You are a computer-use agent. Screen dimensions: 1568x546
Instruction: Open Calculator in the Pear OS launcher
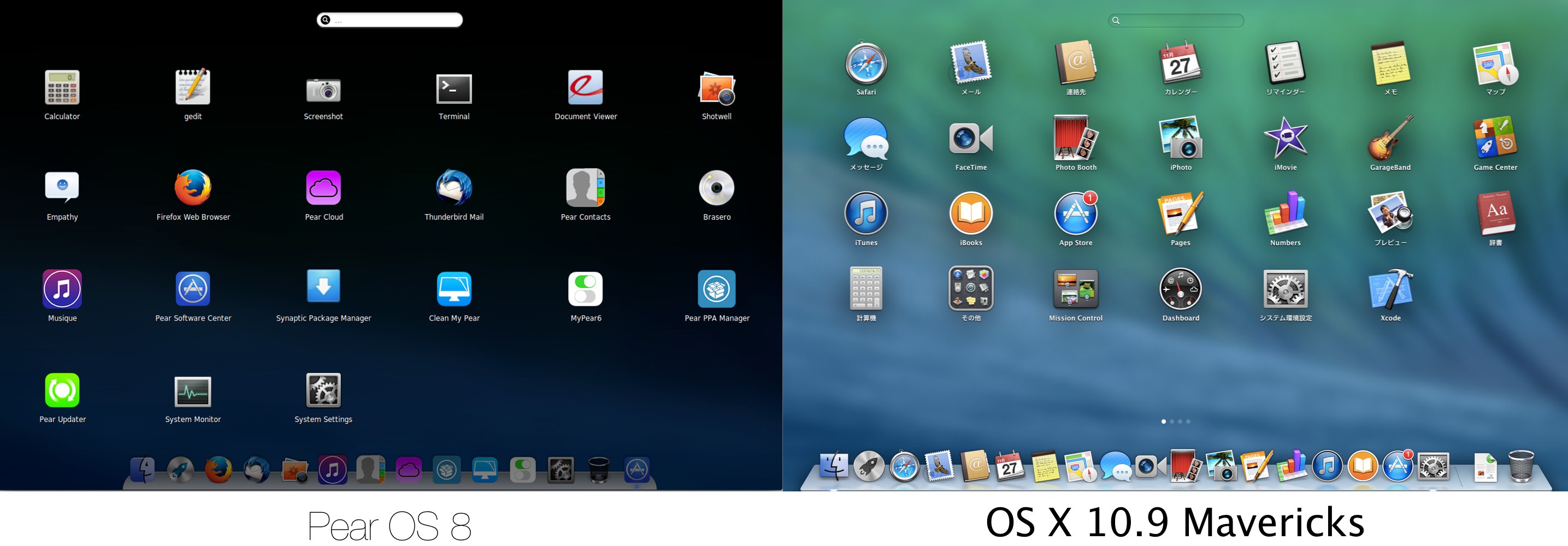(62, 87)
